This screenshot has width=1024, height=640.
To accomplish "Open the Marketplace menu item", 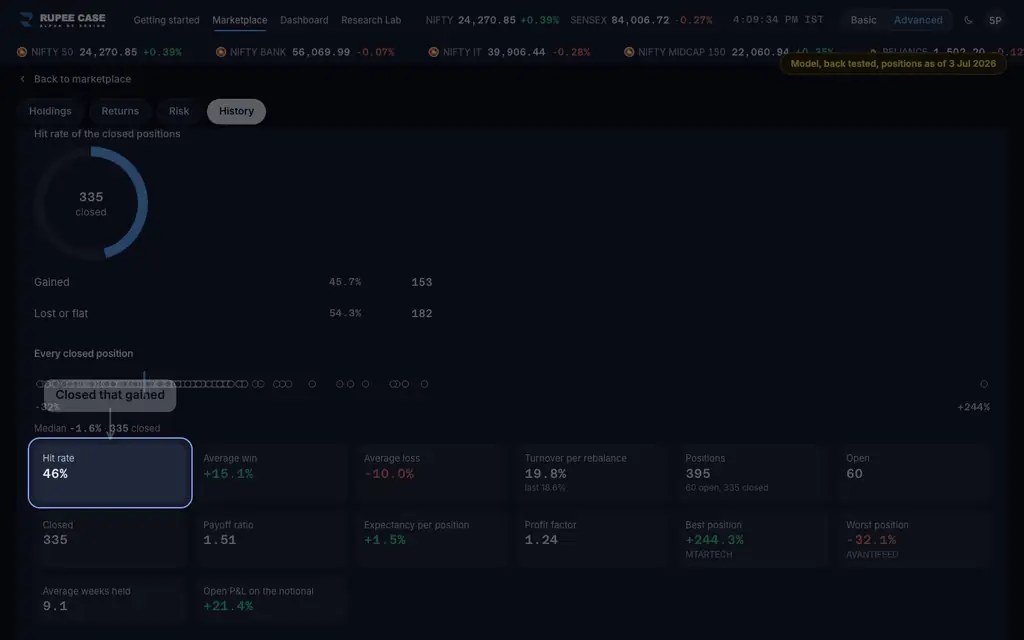I will 240,20.
